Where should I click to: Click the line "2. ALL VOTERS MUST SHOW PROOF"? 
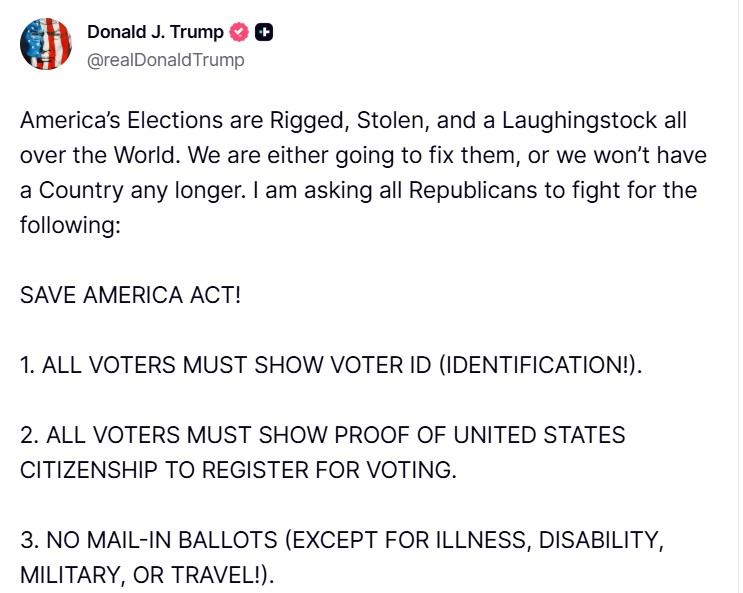point(322,436)
